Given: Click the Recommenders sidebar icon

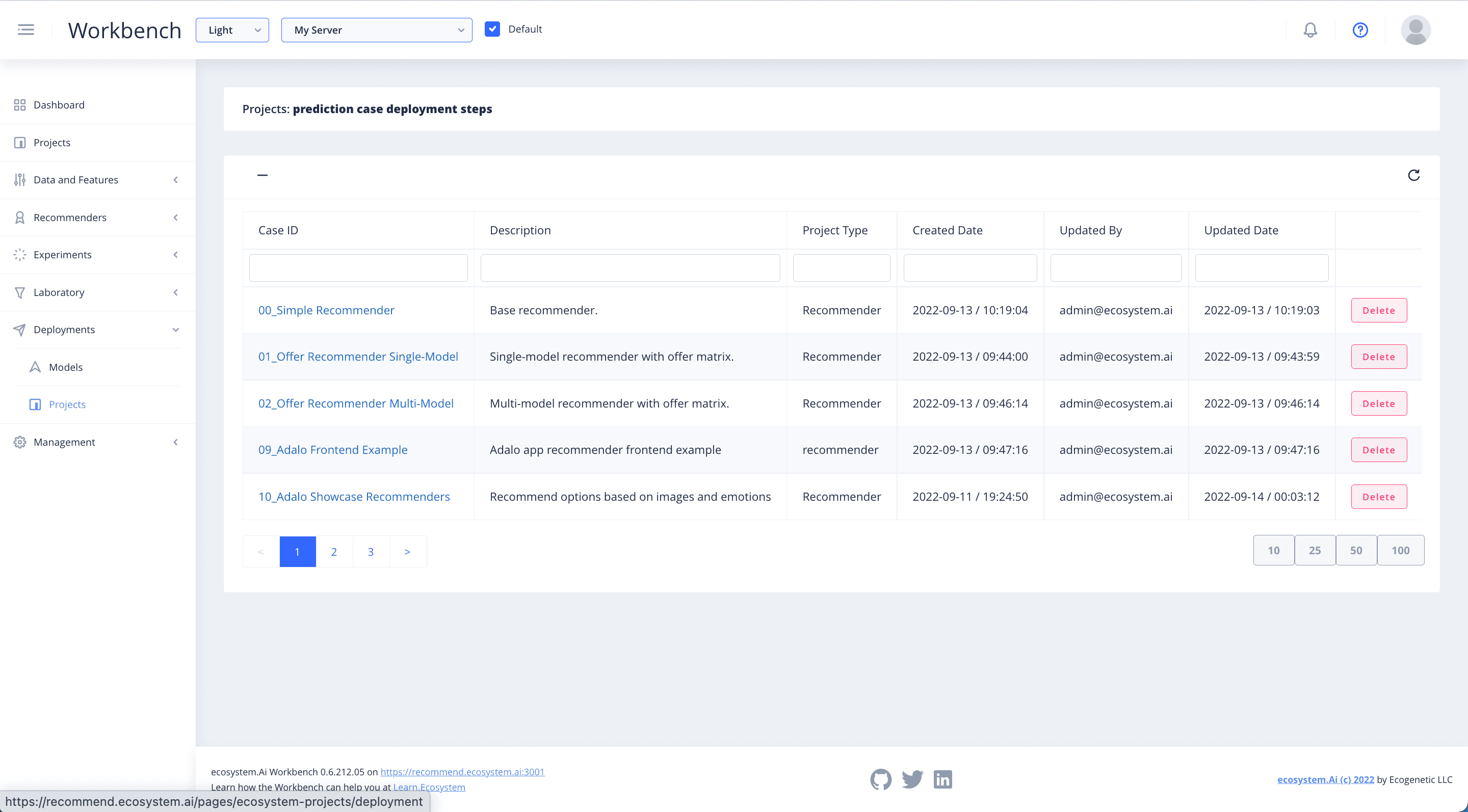Looking at the screenshot, I should click(x=19, y=217).
